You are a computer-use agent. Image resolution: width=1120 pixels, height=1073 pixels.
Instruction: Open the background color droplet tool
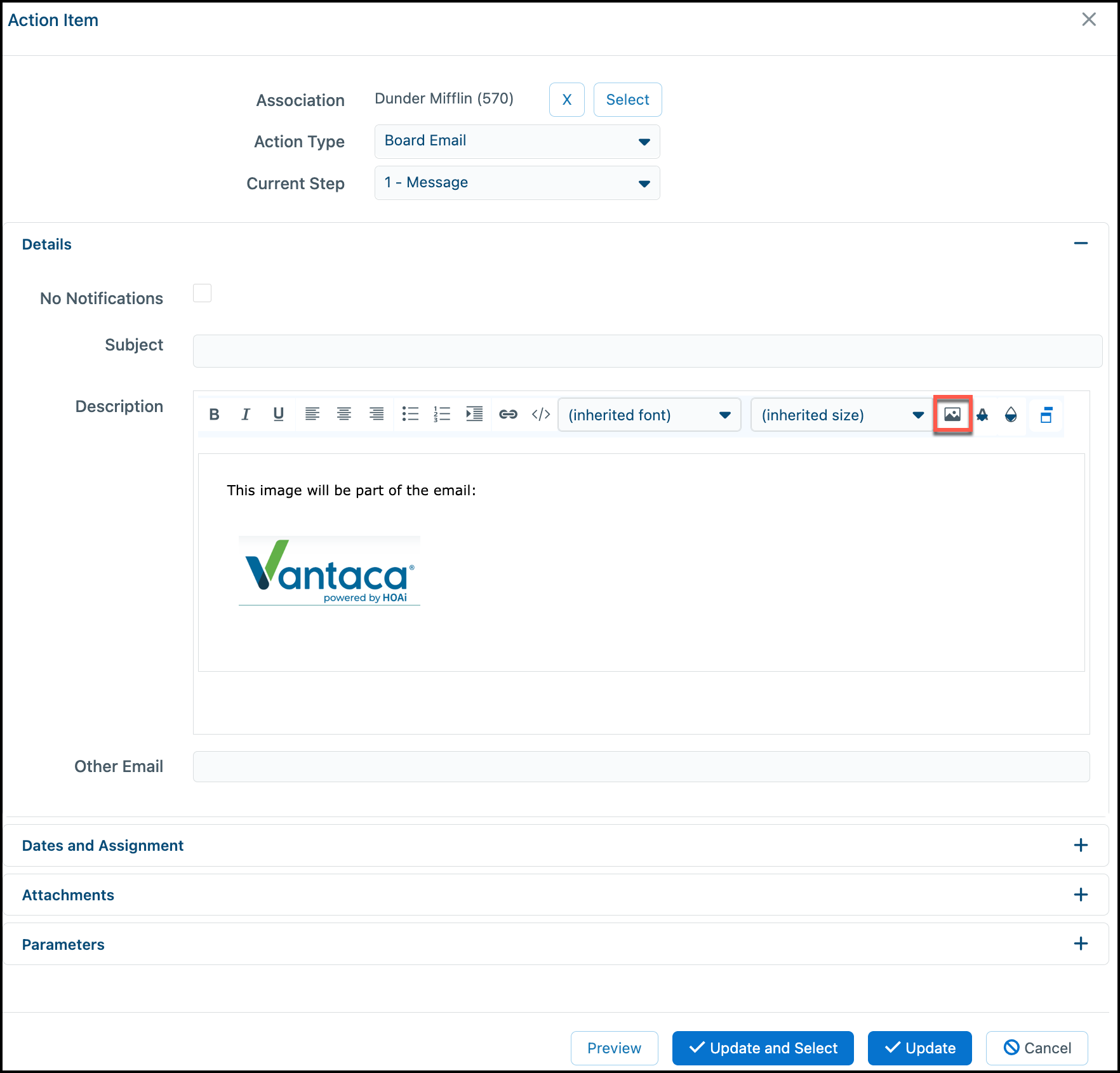[1011, 415]
